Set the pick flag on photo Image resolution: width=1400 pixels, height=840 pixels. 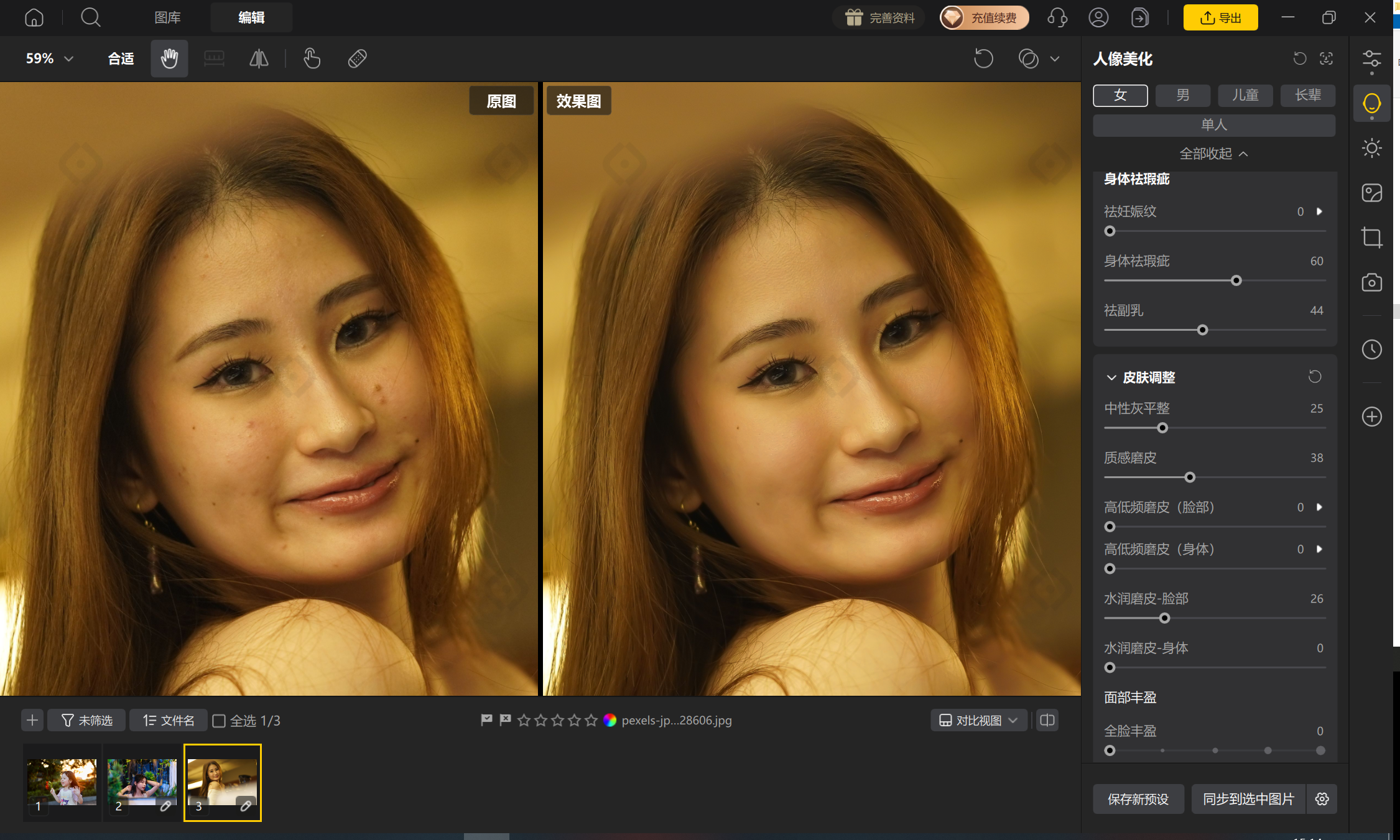pos(486,720)
